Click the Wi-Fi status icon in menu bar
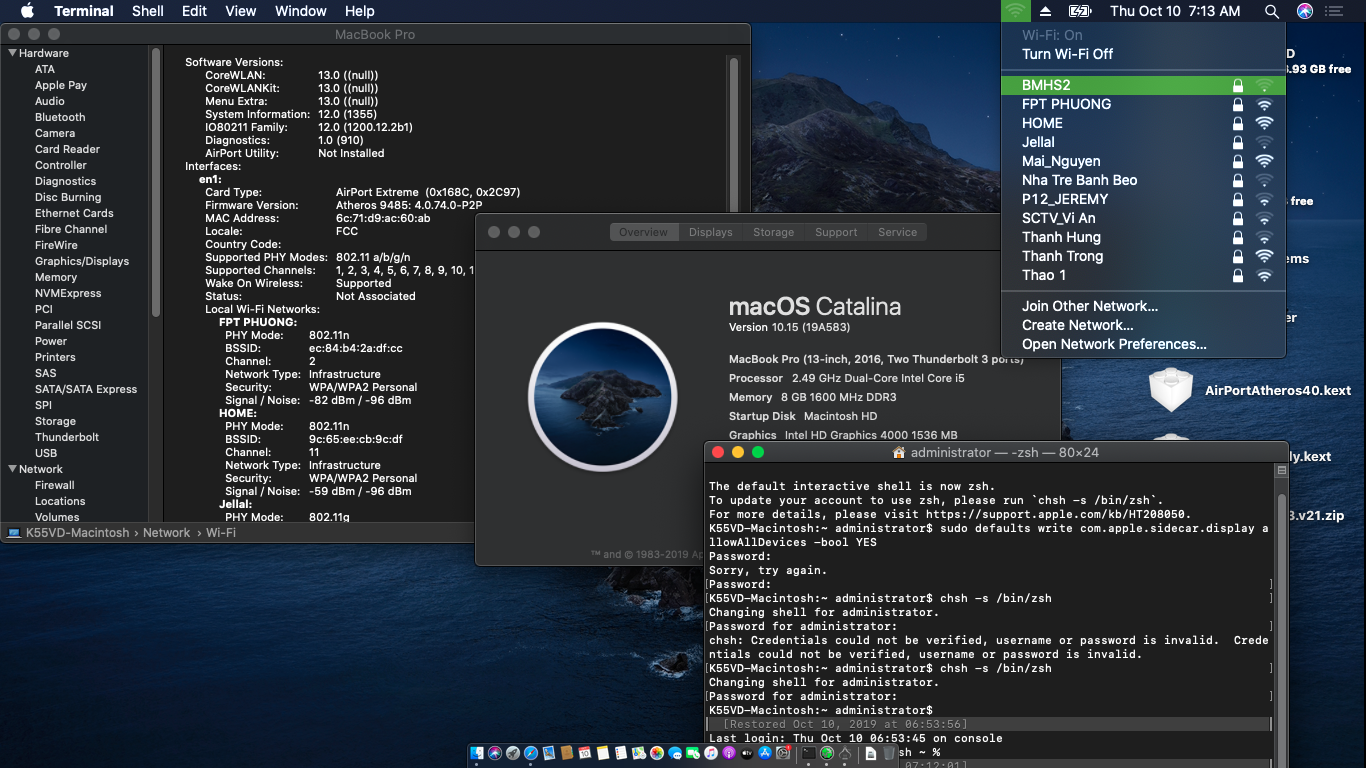1366x768 pixels. (1015, 11)
